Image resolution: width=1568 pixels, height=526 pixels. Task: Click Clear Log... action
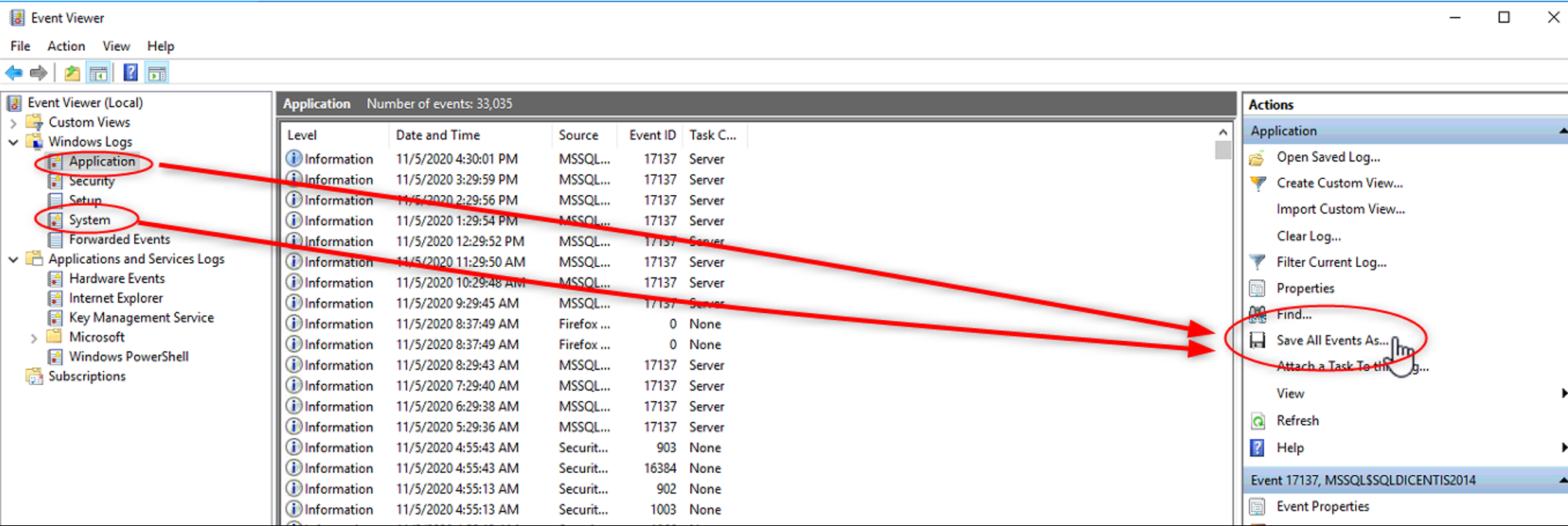[x=1308, y=236]
